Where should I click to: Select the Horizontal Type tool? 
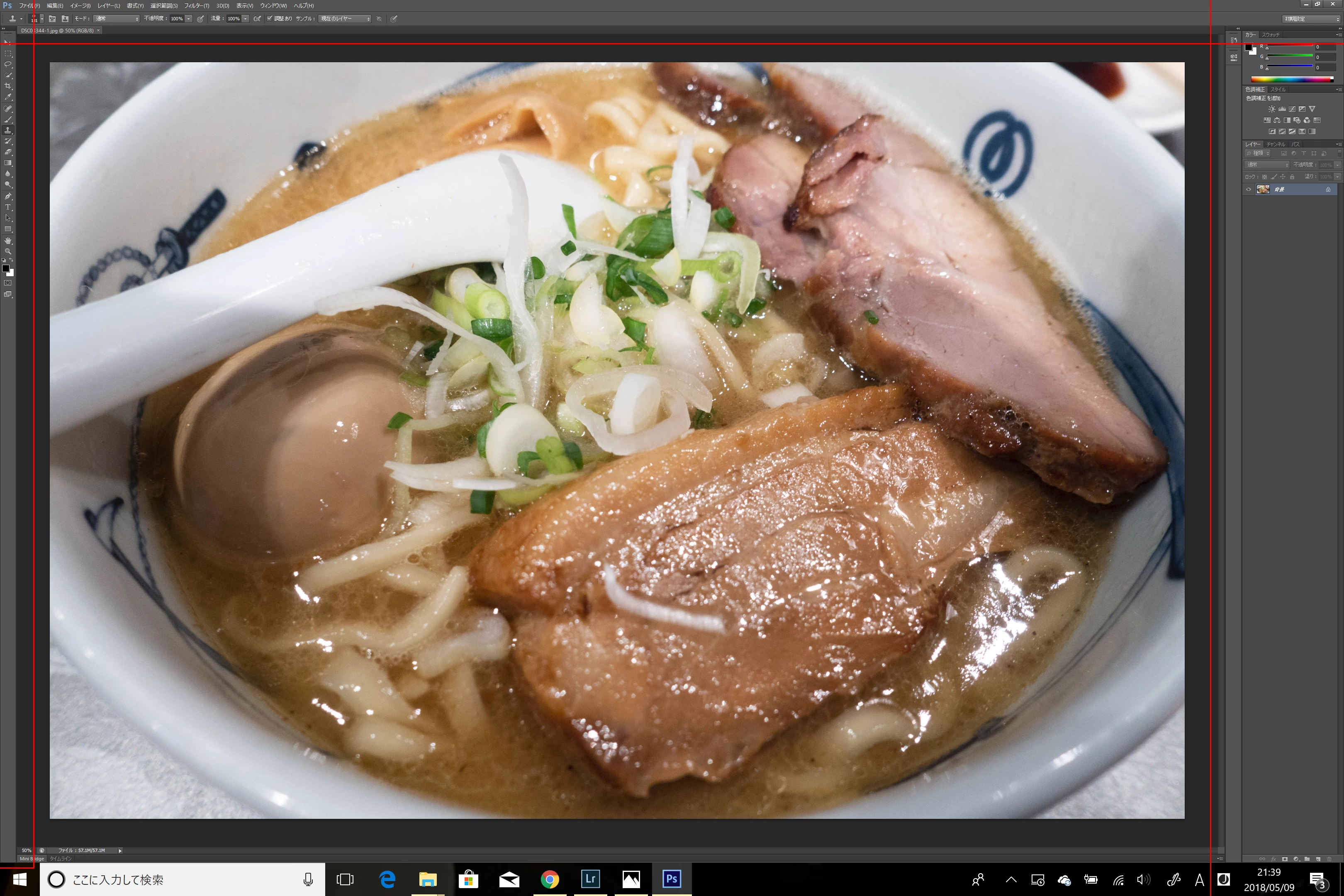point(8,207)
